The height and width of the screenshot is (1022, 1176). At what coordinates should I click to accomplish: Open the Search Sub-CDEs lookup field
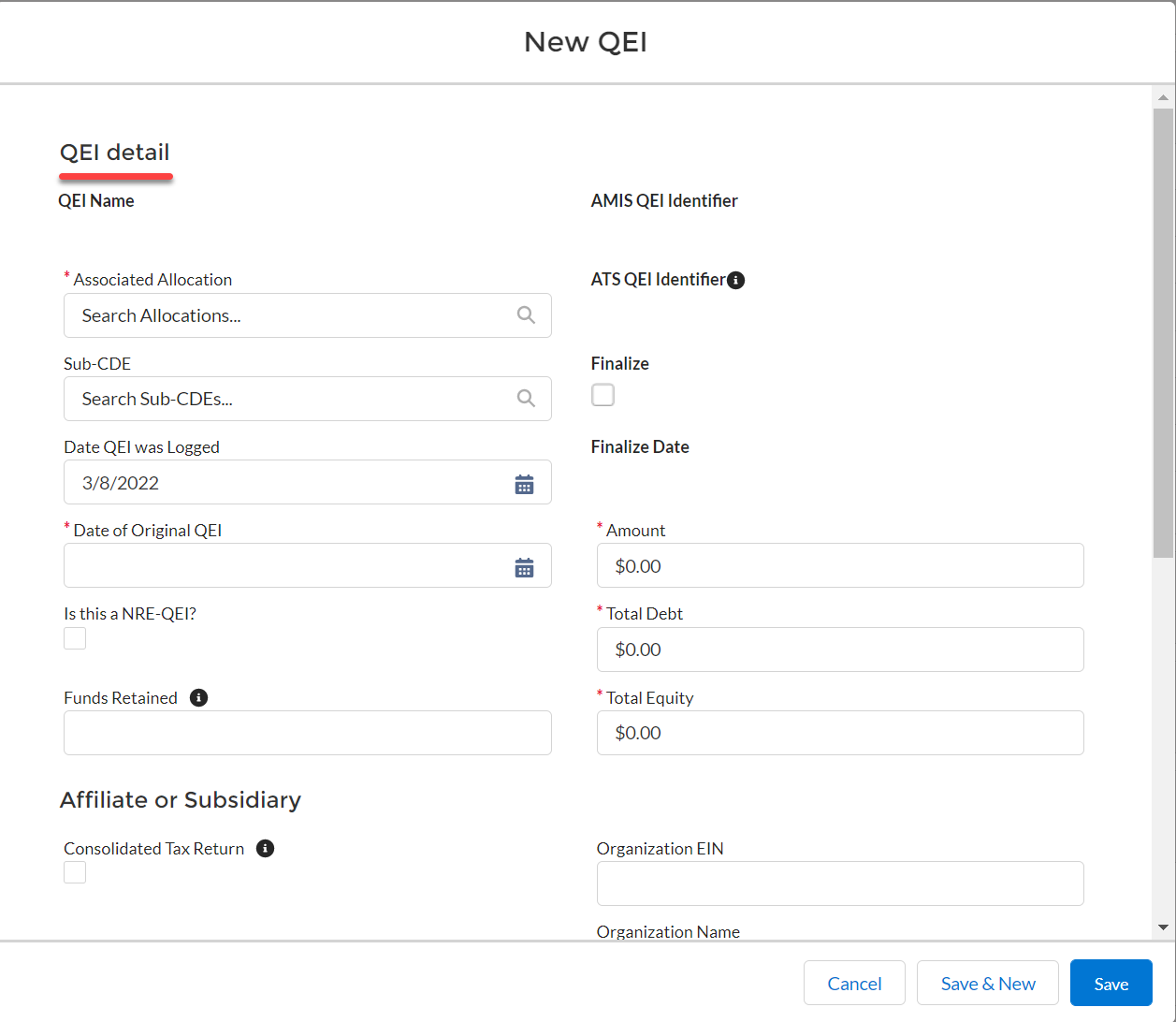pyautogui.click(x=290, y=399)
